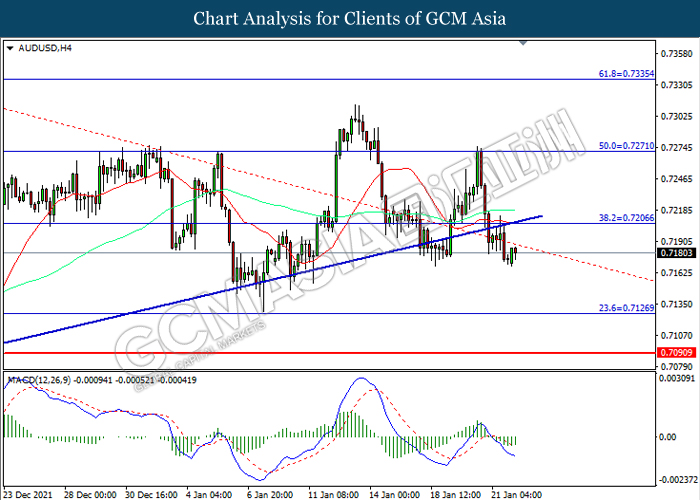
Task: Click the MACD scale zero value 0.00
Action: click(667, 437)
